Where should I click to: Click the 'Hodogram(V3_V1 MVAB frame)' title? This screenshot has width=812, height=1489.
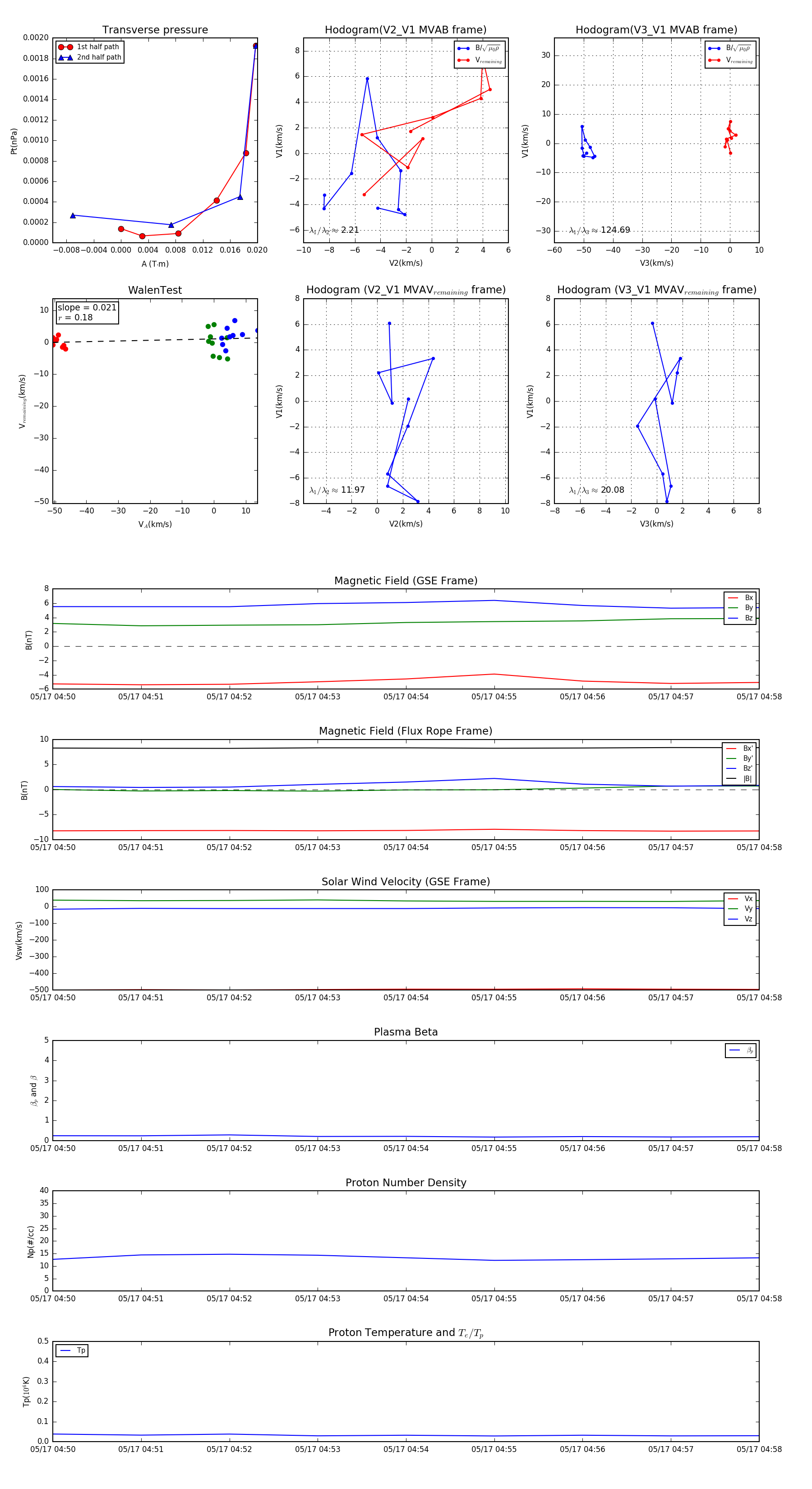[x=656, y=30]
